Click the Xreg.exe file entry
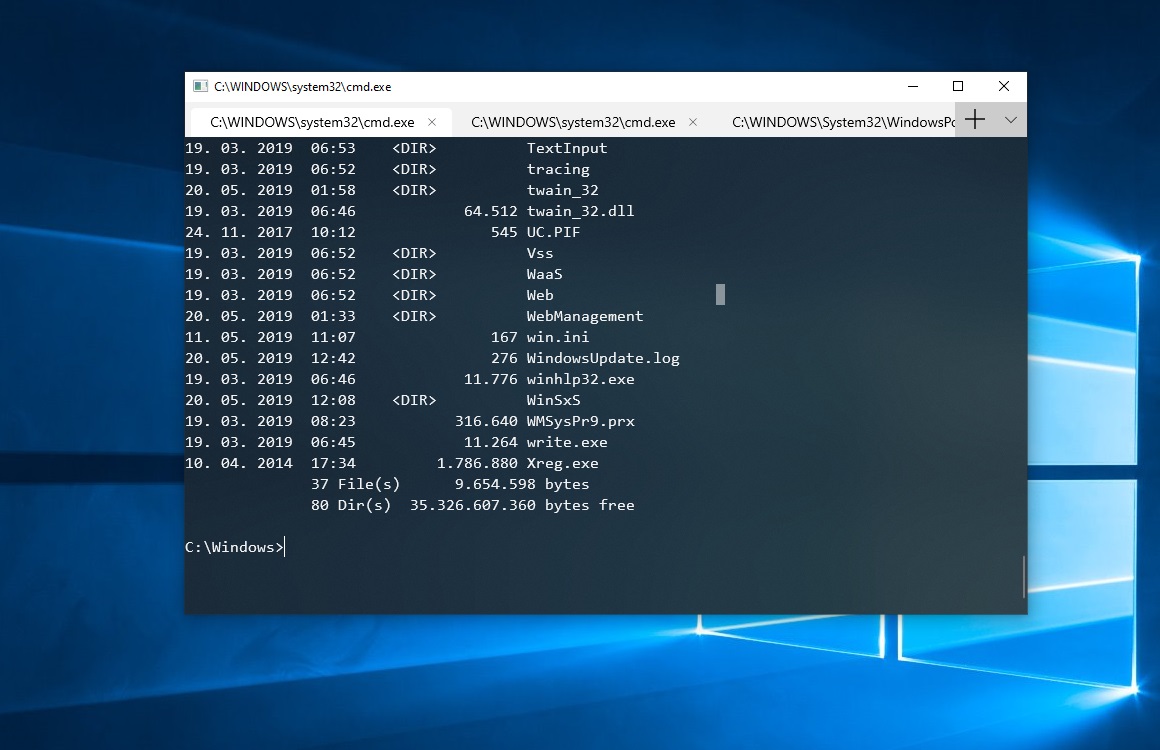 562,463
